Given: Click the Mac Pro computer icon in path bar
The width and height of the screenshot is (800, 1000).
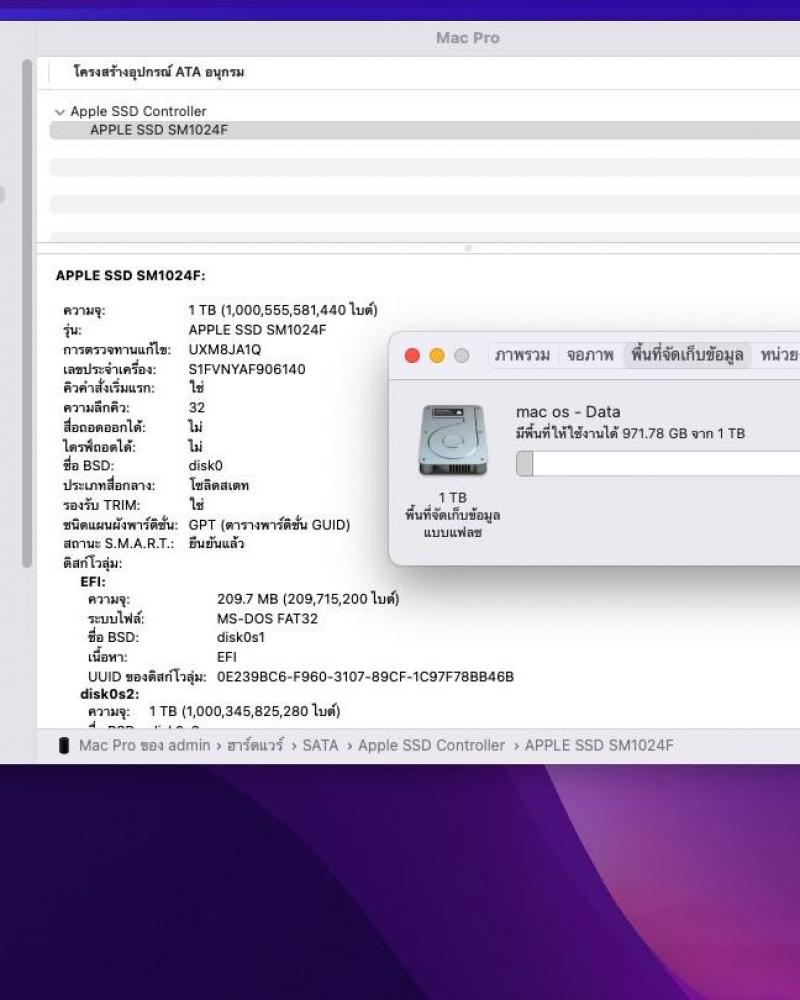Looking at the screenshot, I should click(64, 746).
